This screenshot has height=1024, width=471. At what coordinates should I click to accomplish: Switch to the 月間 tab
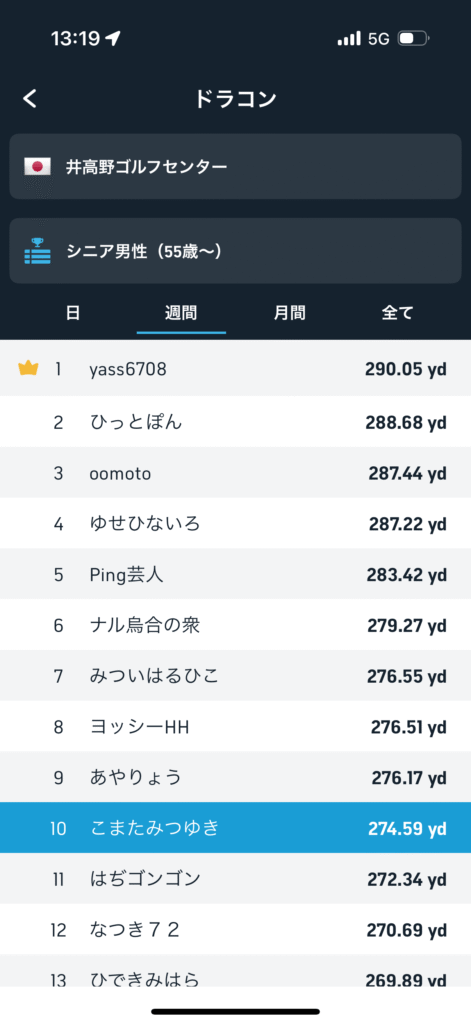point(289,313)
